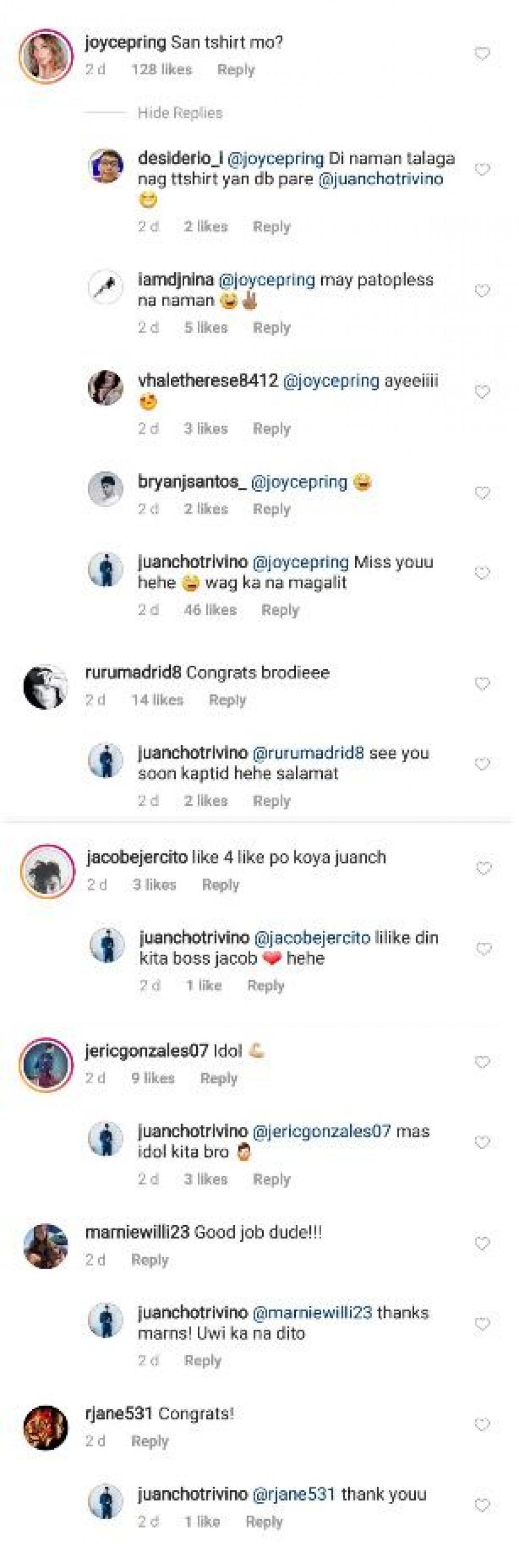This screenshot has width=519, height=1568.
Task: Like joycepring's "San tshirt mo?" comment
Action: (482, 54)
